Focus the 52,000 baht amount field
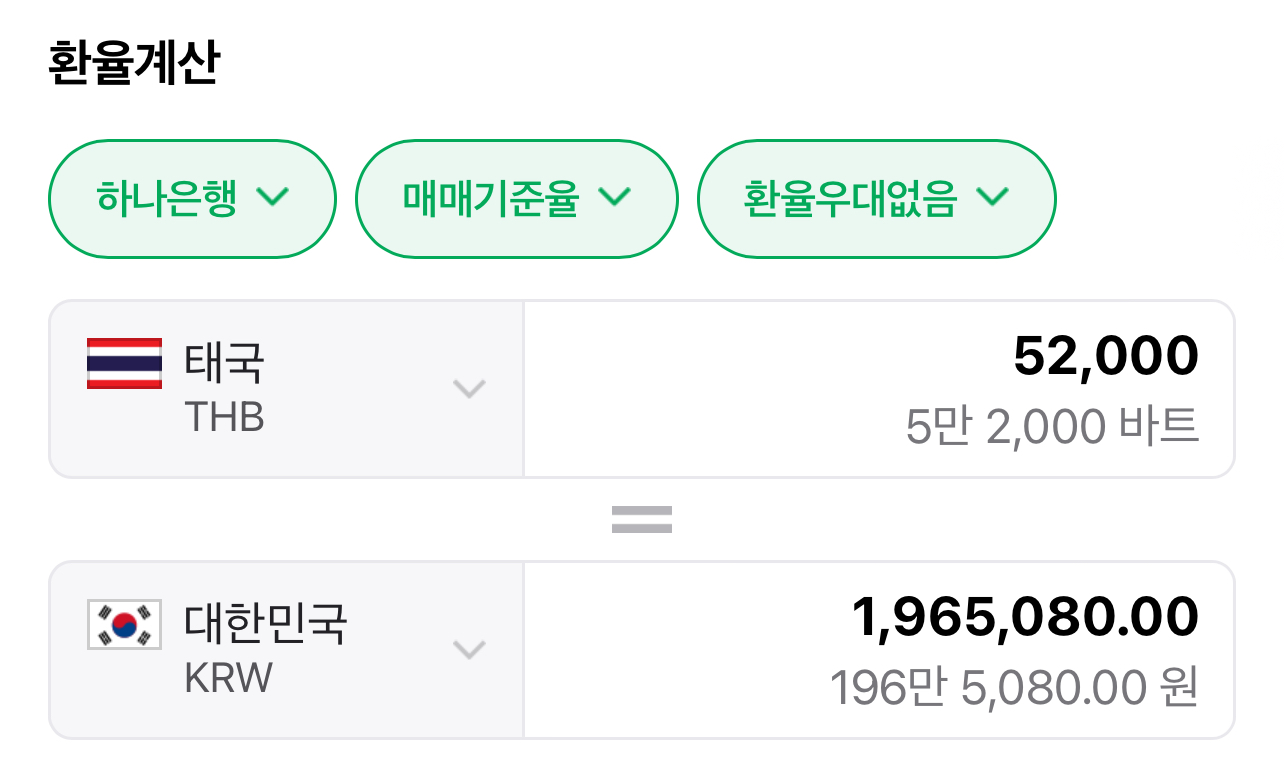1284x770 pixels. click(1105, 356)
